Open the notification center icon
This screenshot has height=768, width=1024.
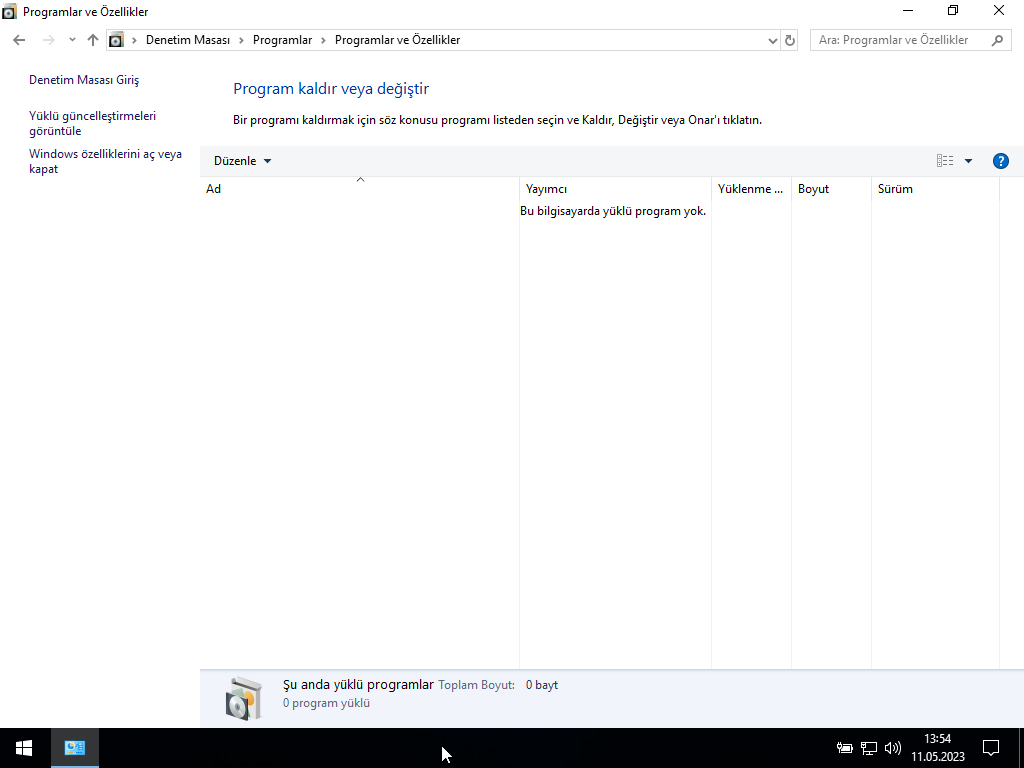[991, 748]
